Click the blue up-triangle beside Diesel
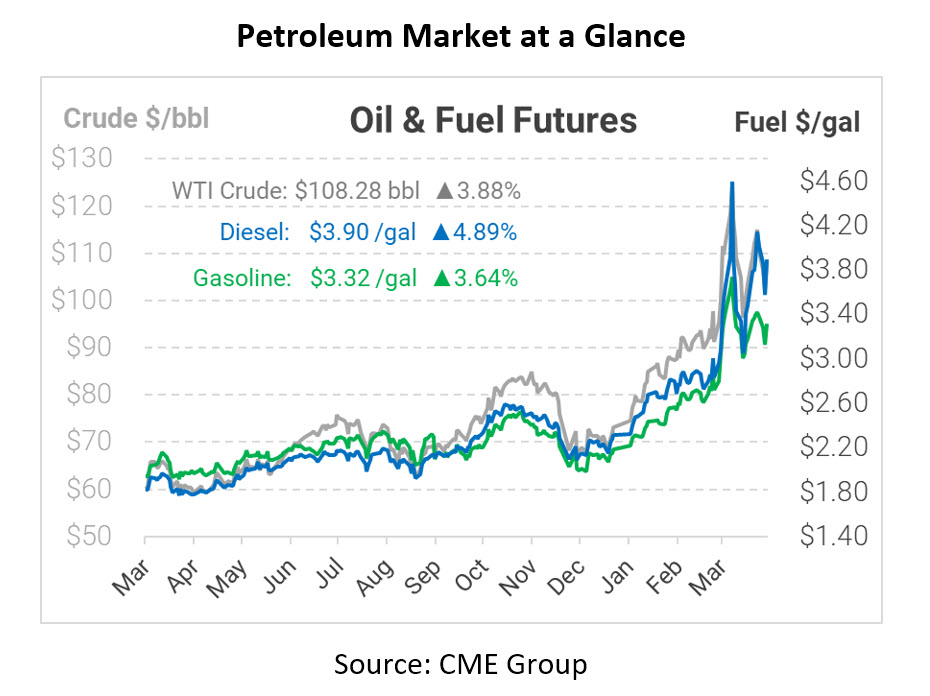The image size is (930, 696). [x=441, y=233]
